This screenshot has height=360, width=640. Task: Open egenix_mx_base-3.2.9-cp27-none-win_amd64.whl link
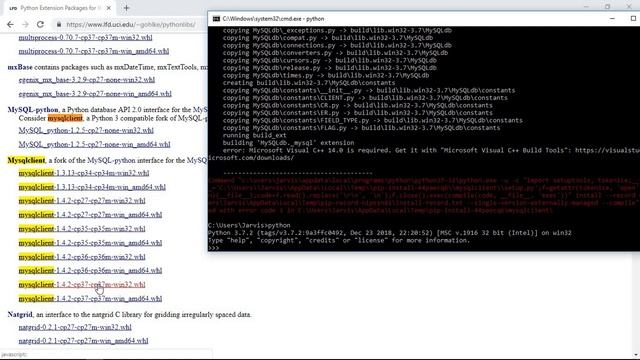[x=95, y=93]
